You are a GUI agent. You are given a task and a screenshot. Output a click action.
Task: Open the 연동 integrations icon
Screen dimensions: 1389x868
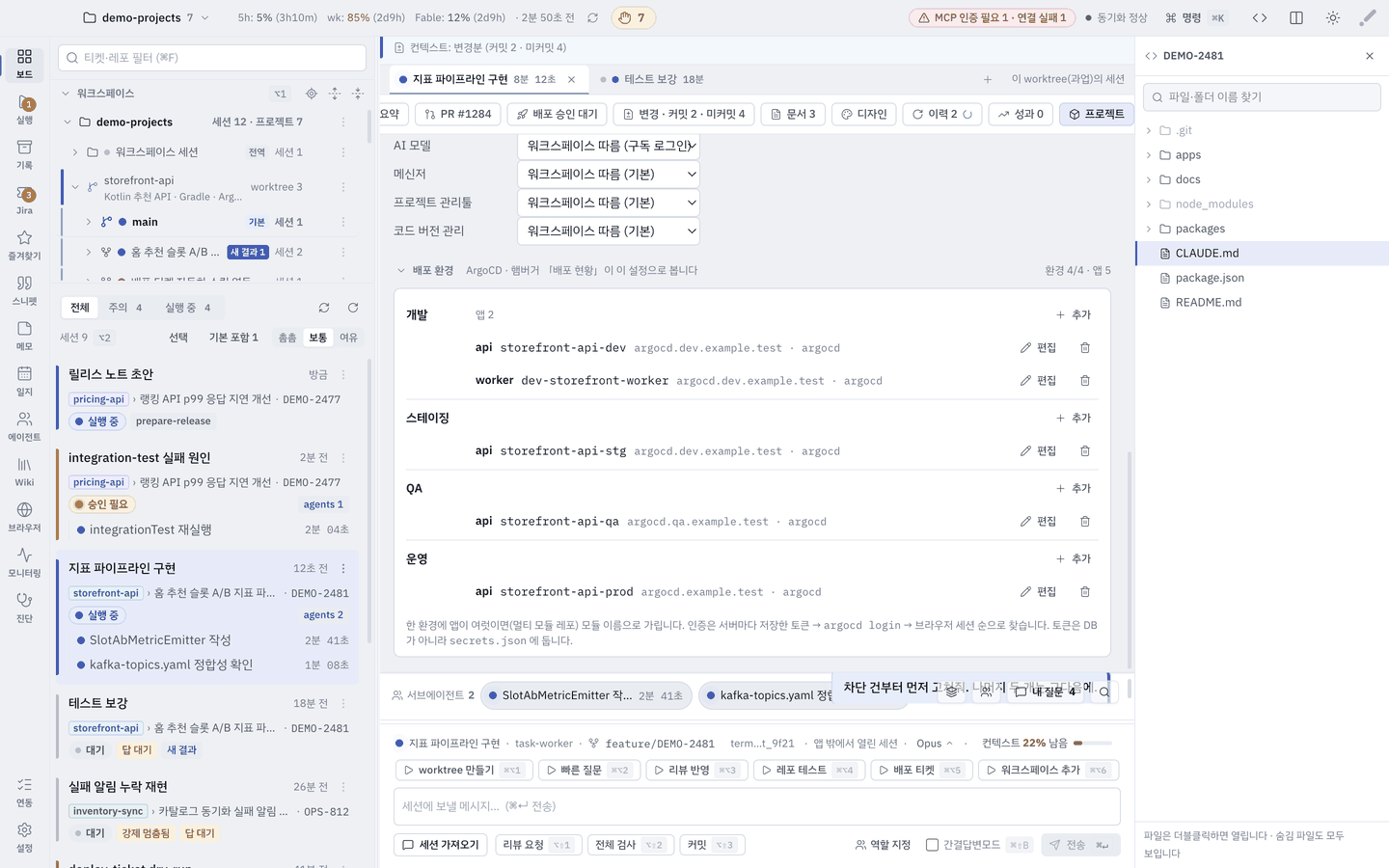point(24,792)
